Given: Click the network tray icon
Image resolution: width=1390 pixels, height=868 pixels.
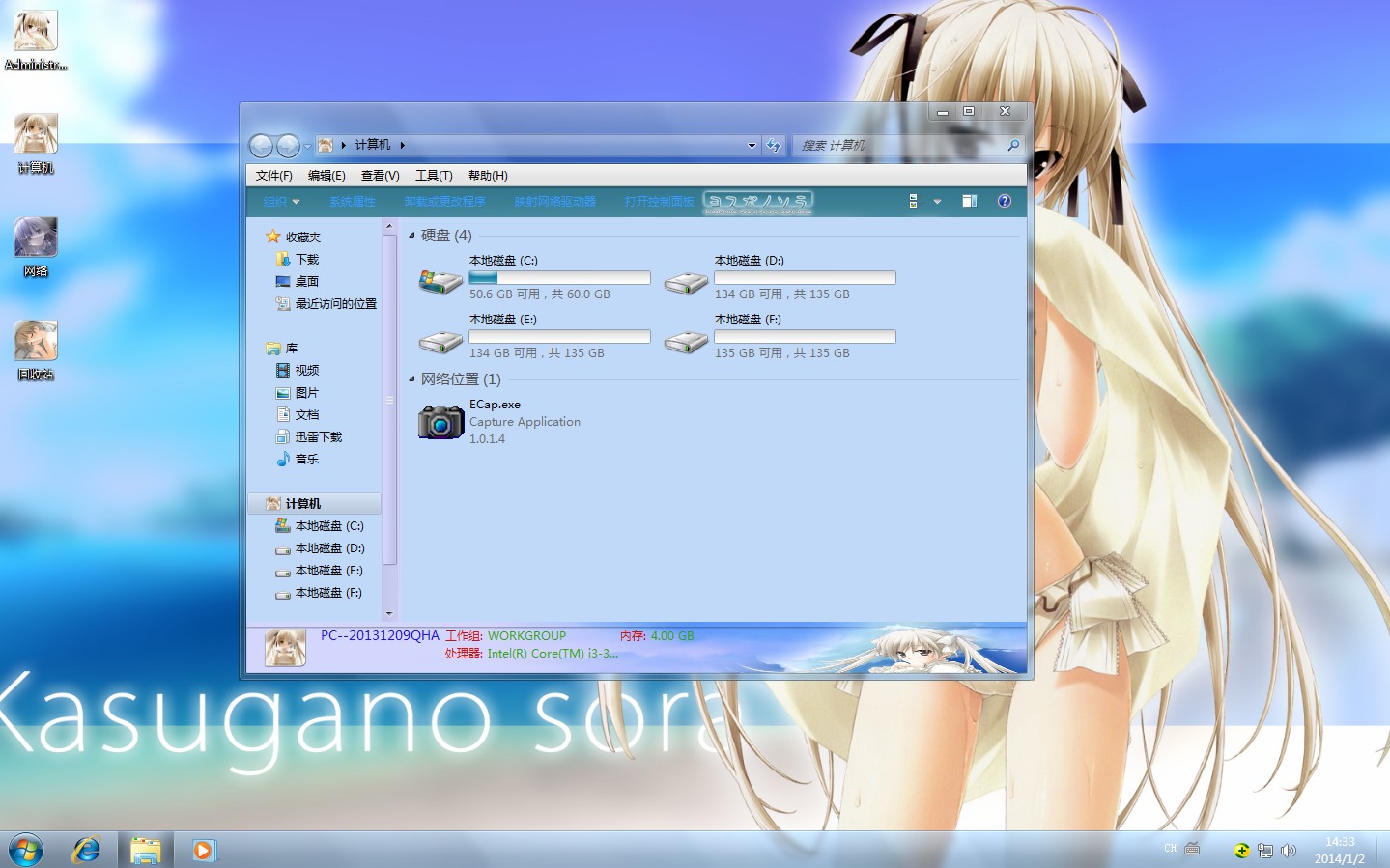Looking at the screenshot, I should [1265, 851].
